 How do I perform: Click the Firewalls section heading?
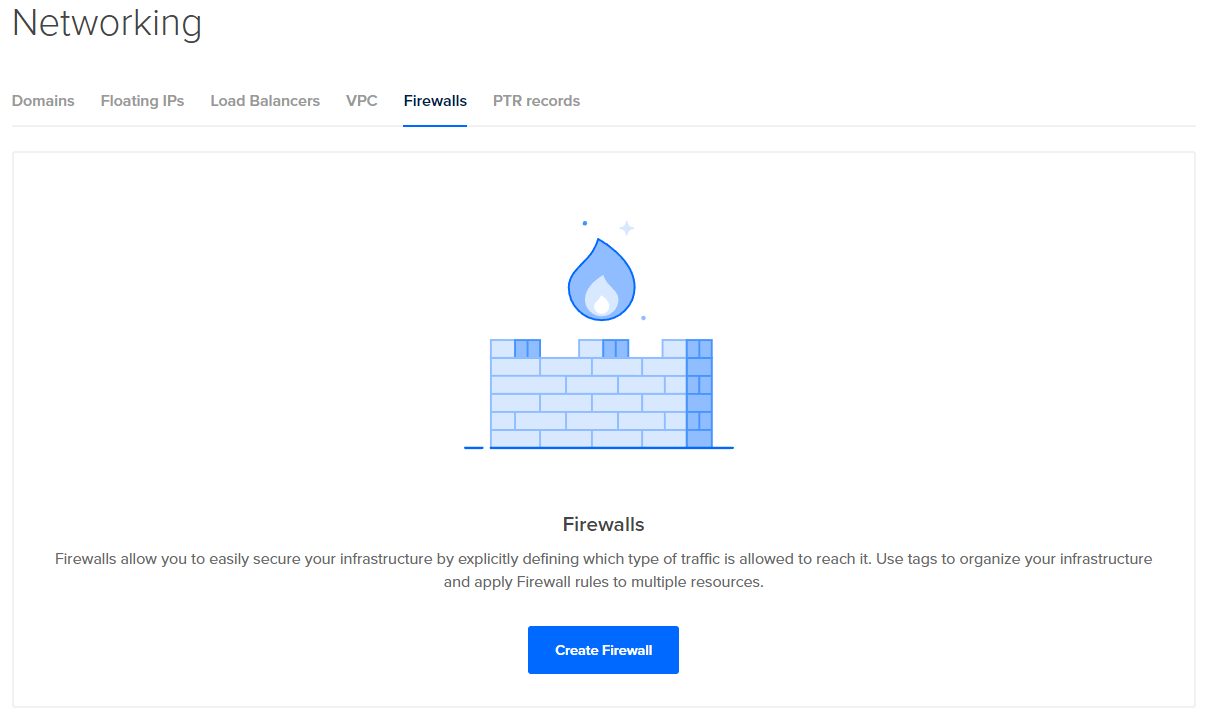pos(603,523)
